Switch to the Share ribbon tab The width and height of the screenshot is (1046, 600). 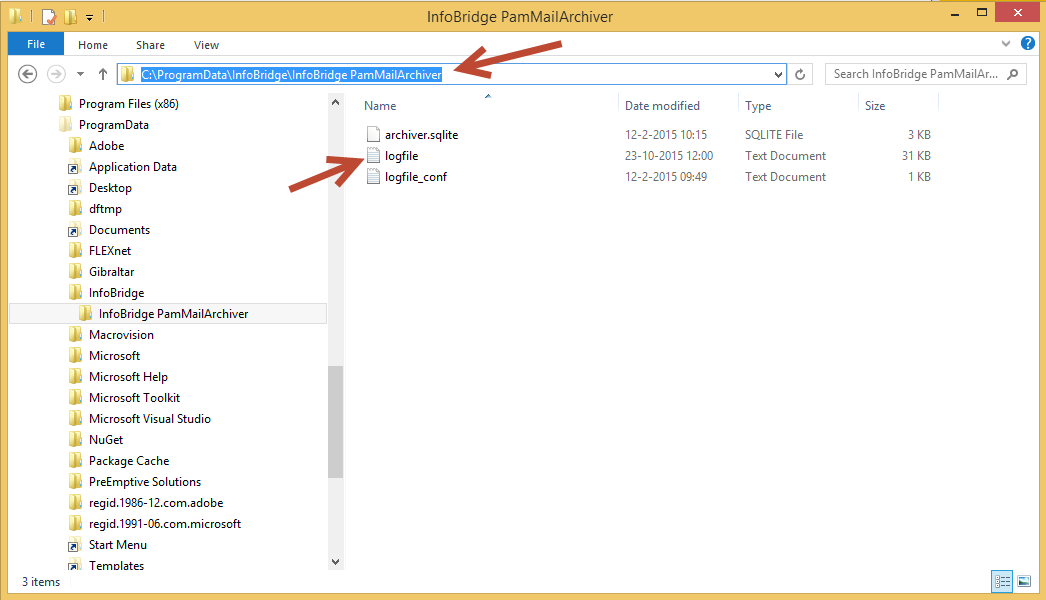150,45
